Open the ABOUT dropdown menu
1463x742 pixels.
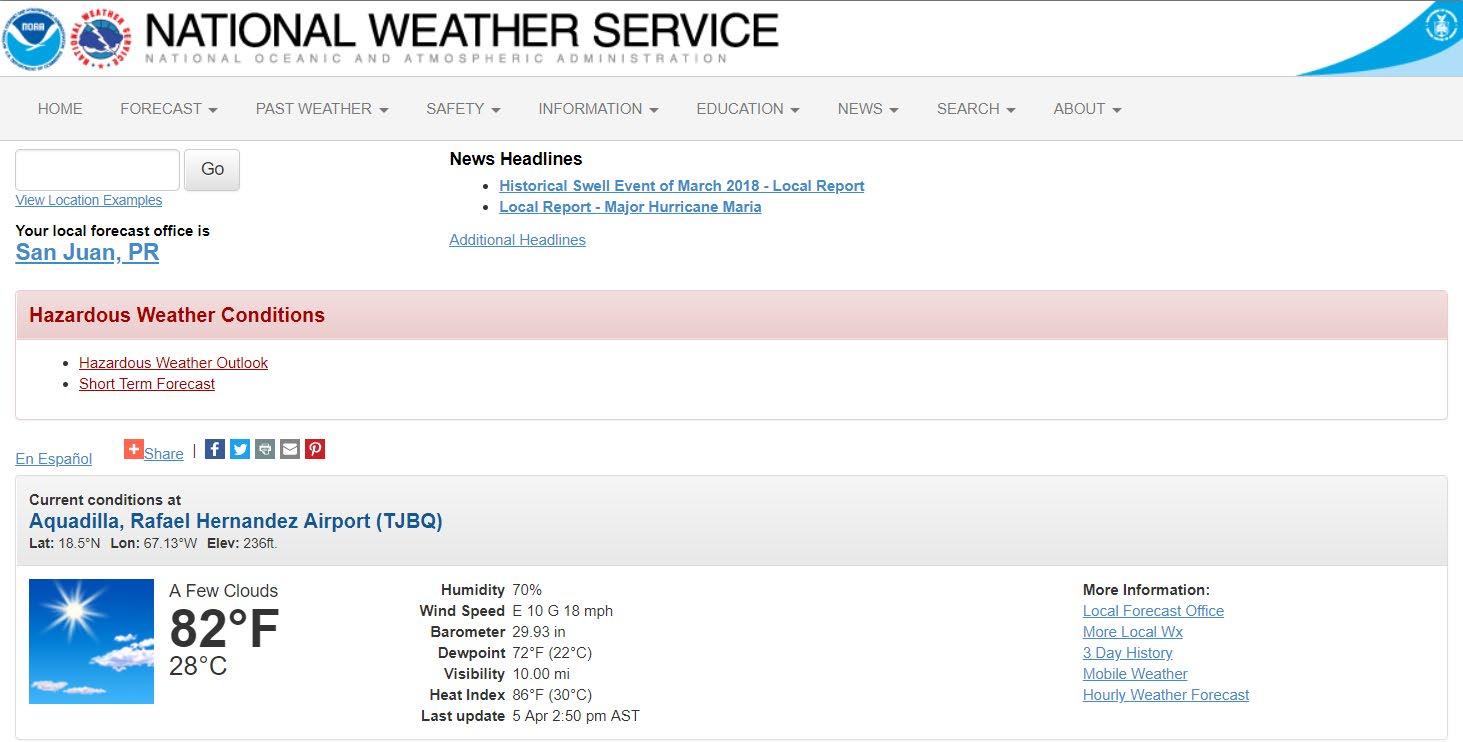tap(1087, 109)
